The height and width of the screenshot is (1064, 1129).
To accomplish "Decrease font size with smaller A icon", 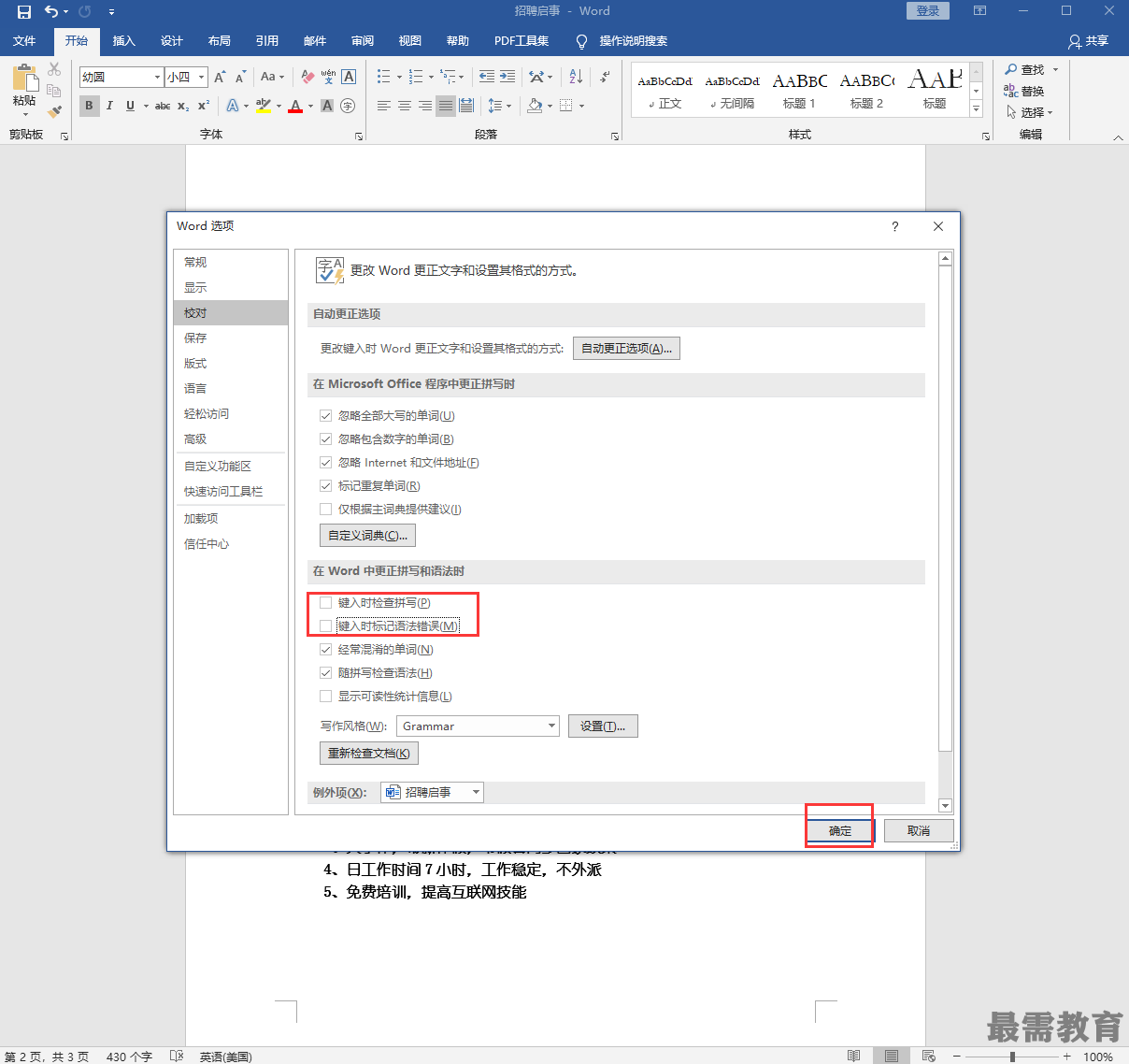I will (x=240, y=77).
